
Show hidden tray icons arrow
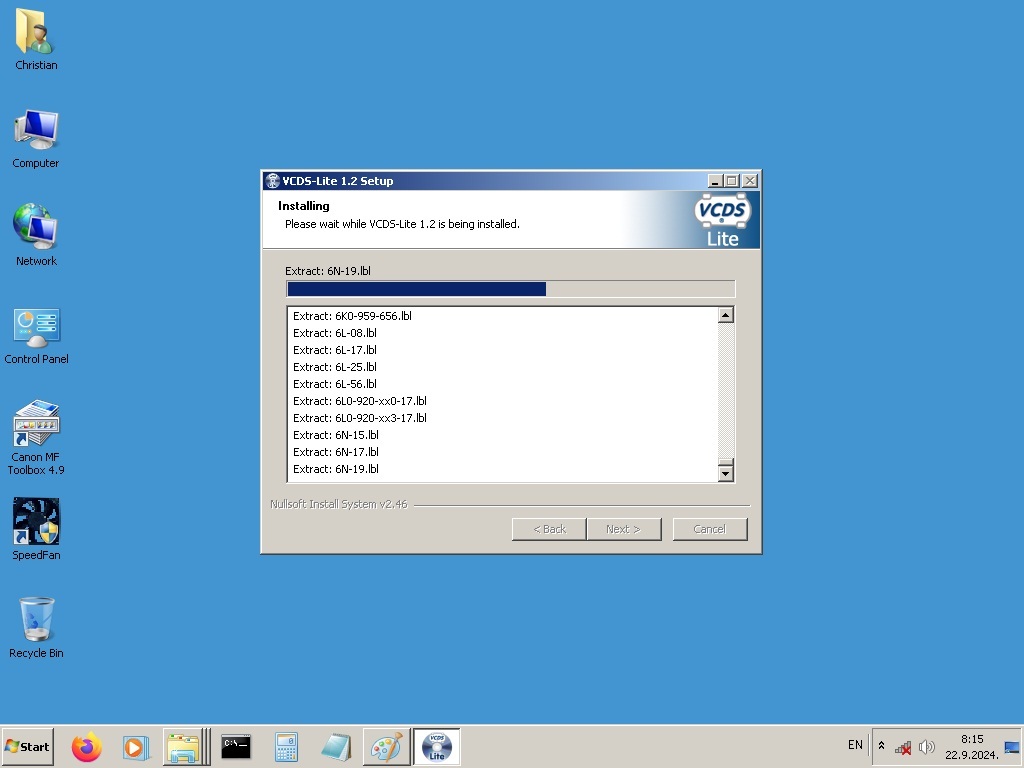881,746
